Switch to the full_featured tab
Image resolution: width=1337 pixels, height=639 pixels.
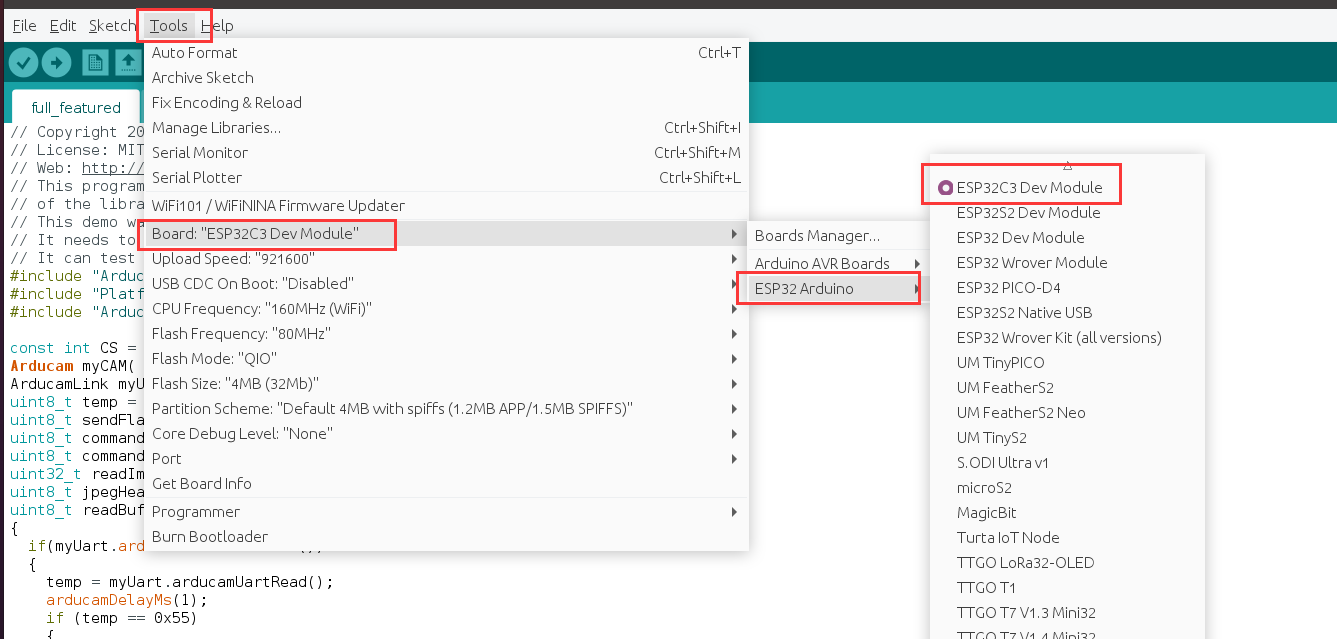(x=76, y=107)
